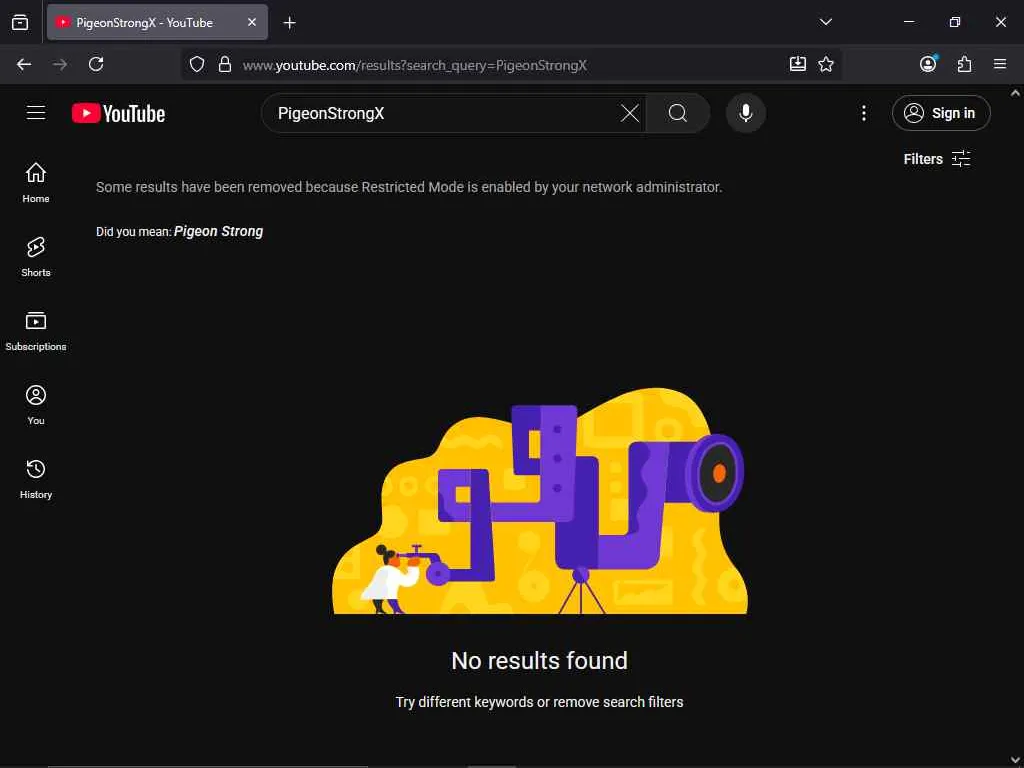Screen dimensions: 1024x768
Task: Click the scrollbar down arrow
Action: click(1016, 760)
